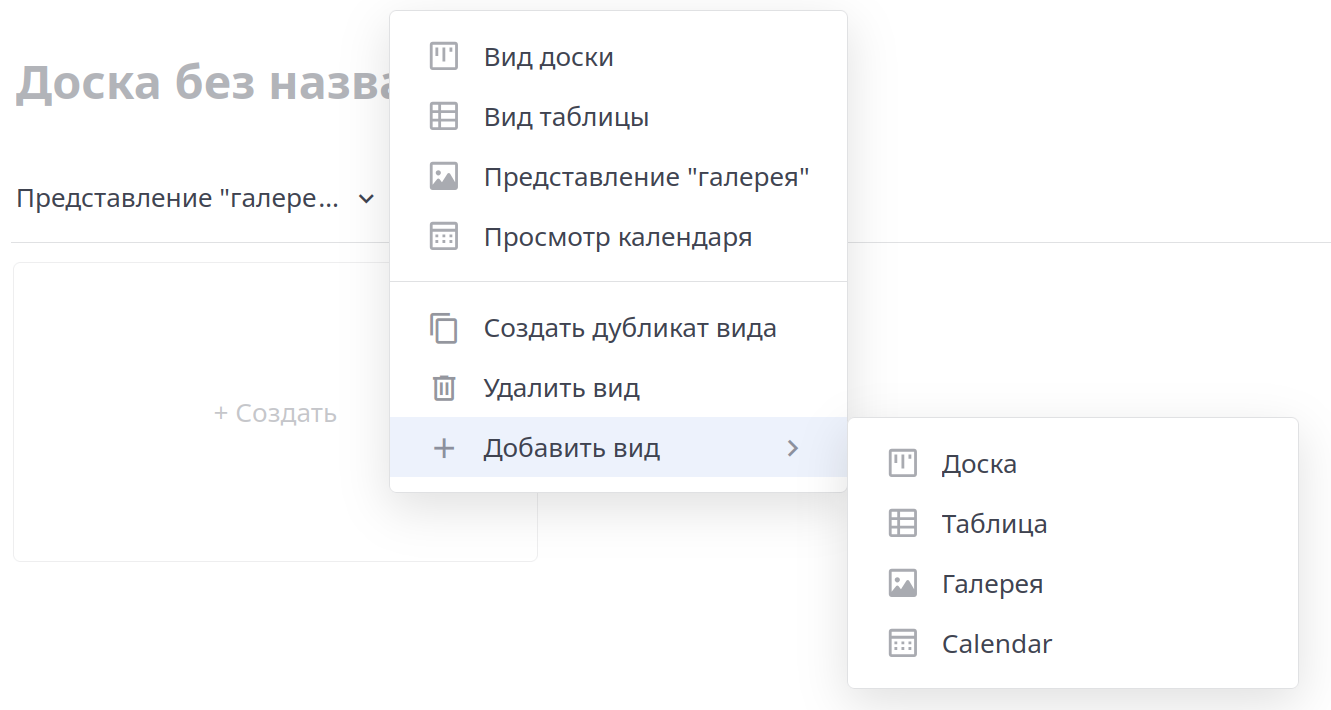Image resolution: width=1331 pixels, height=710 pixels.
Task: Select the calendar icon next to 'Calendar'
Action: coord(903,643)
